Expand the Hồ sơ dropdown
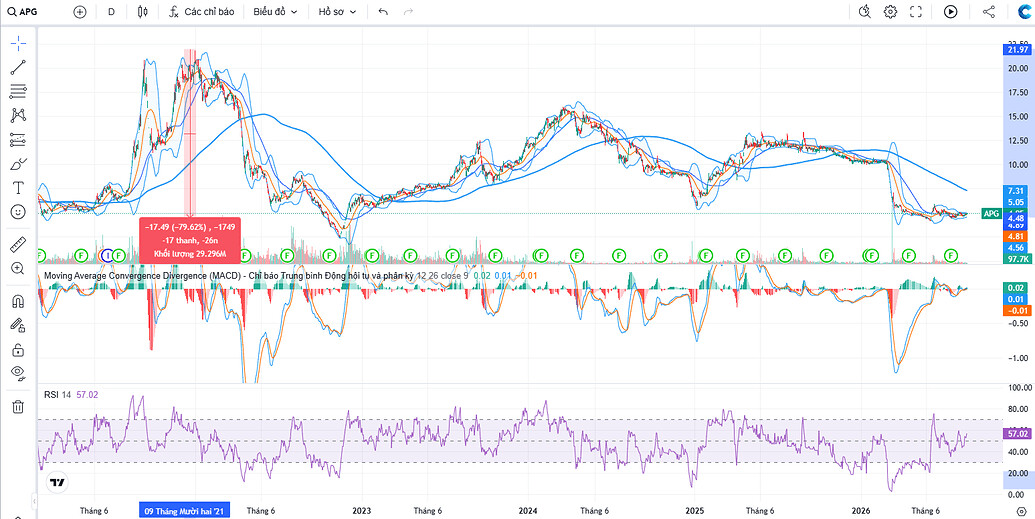This screenshot has height=519, width=1035. pos(337,11)
